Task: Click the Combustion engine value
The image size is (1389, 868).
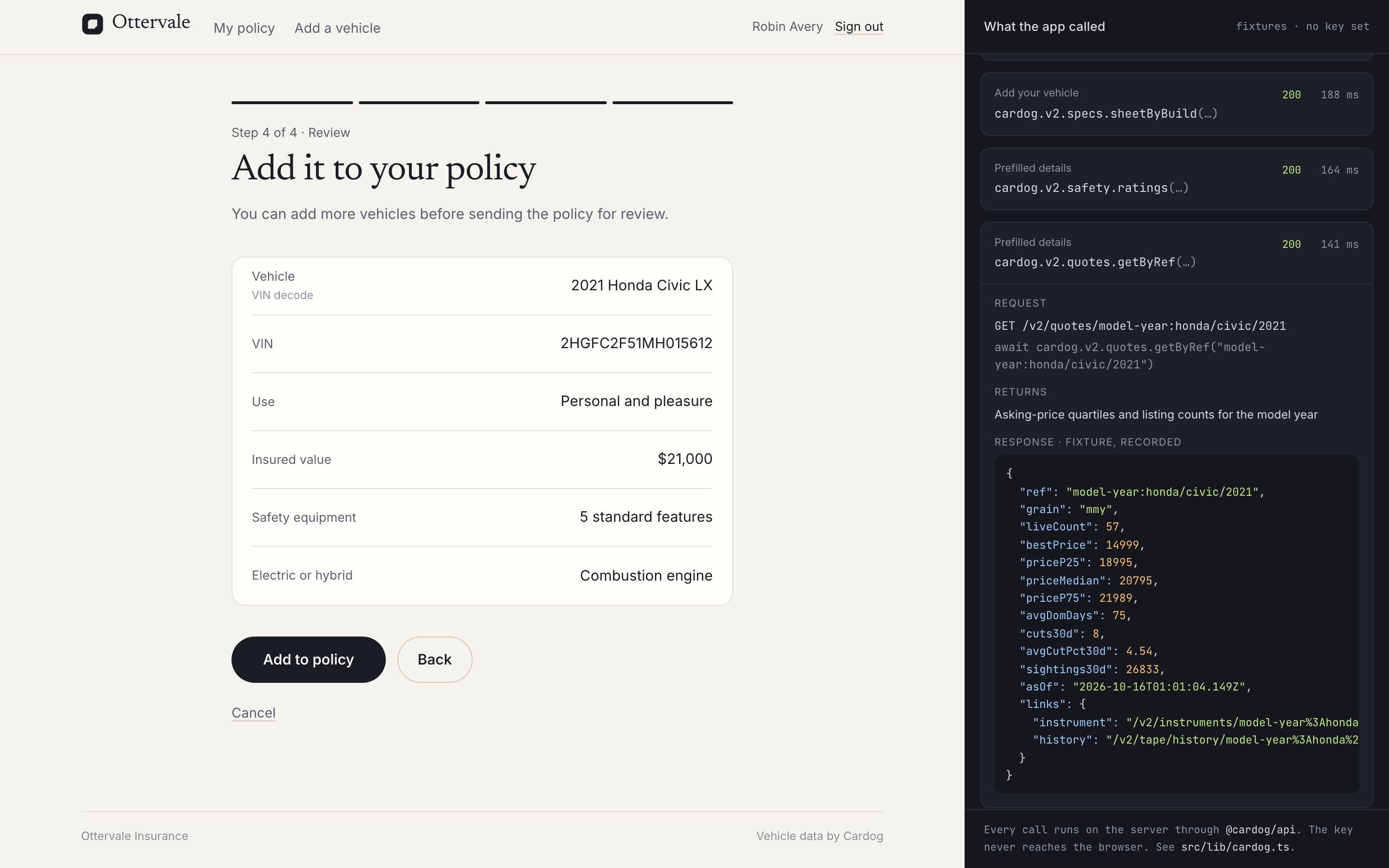Action: 646,575
